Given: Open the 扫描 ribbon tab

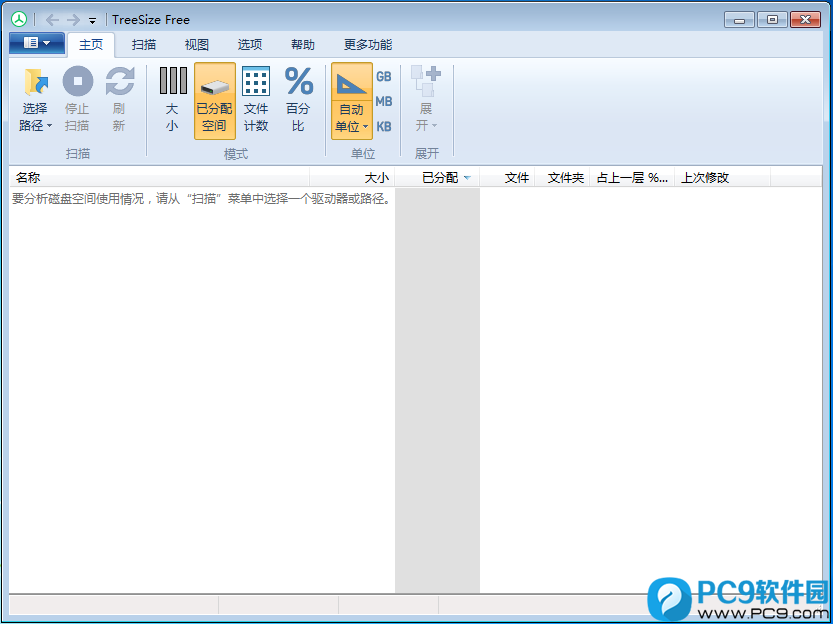Looking at the screenshot, I should pyautogui.click(x=144, y=45).
